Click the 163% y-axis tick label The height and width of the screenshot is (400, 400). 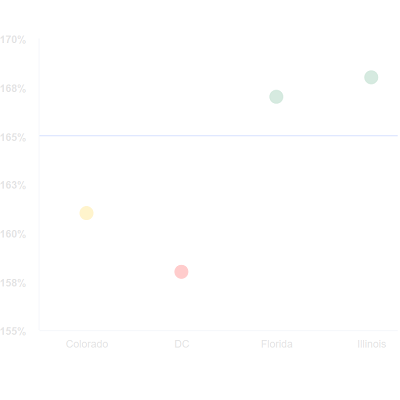coord(13,185)
